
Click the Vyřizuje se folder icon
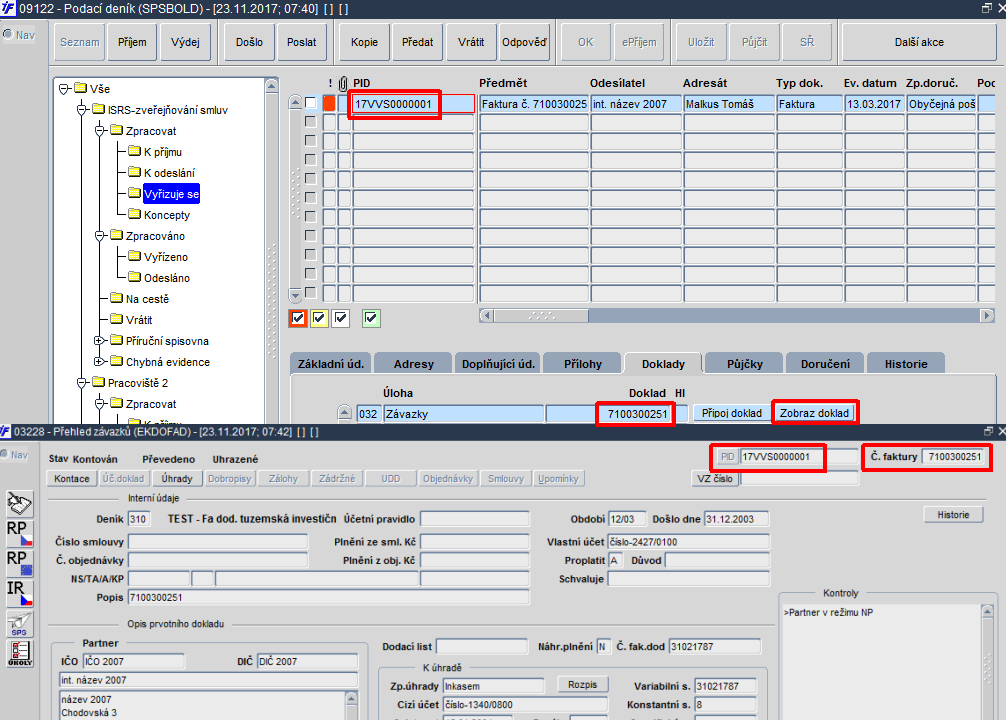[134, 193]
